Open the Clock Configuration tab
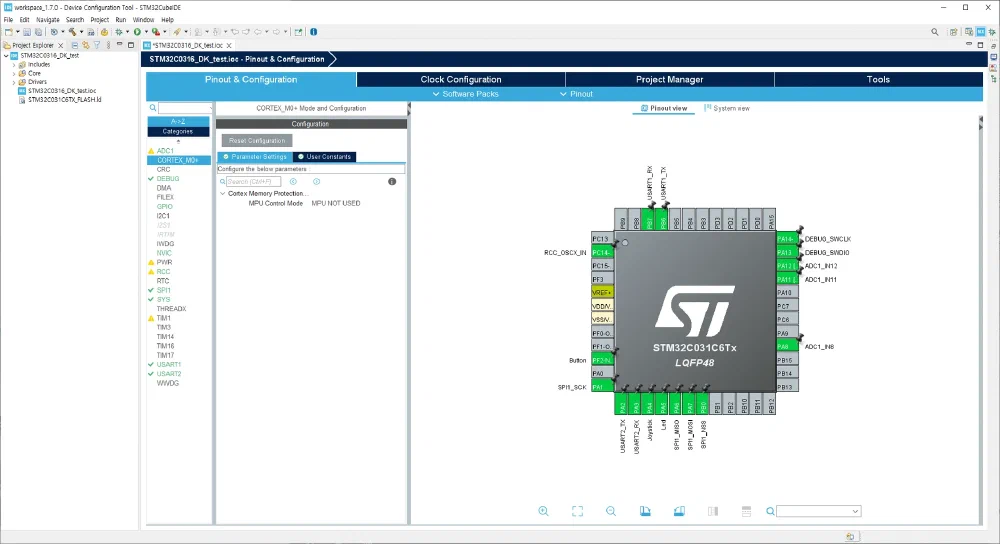This screenshot has height=544, width=1000. pyautogui.click(x=460, y=79)
